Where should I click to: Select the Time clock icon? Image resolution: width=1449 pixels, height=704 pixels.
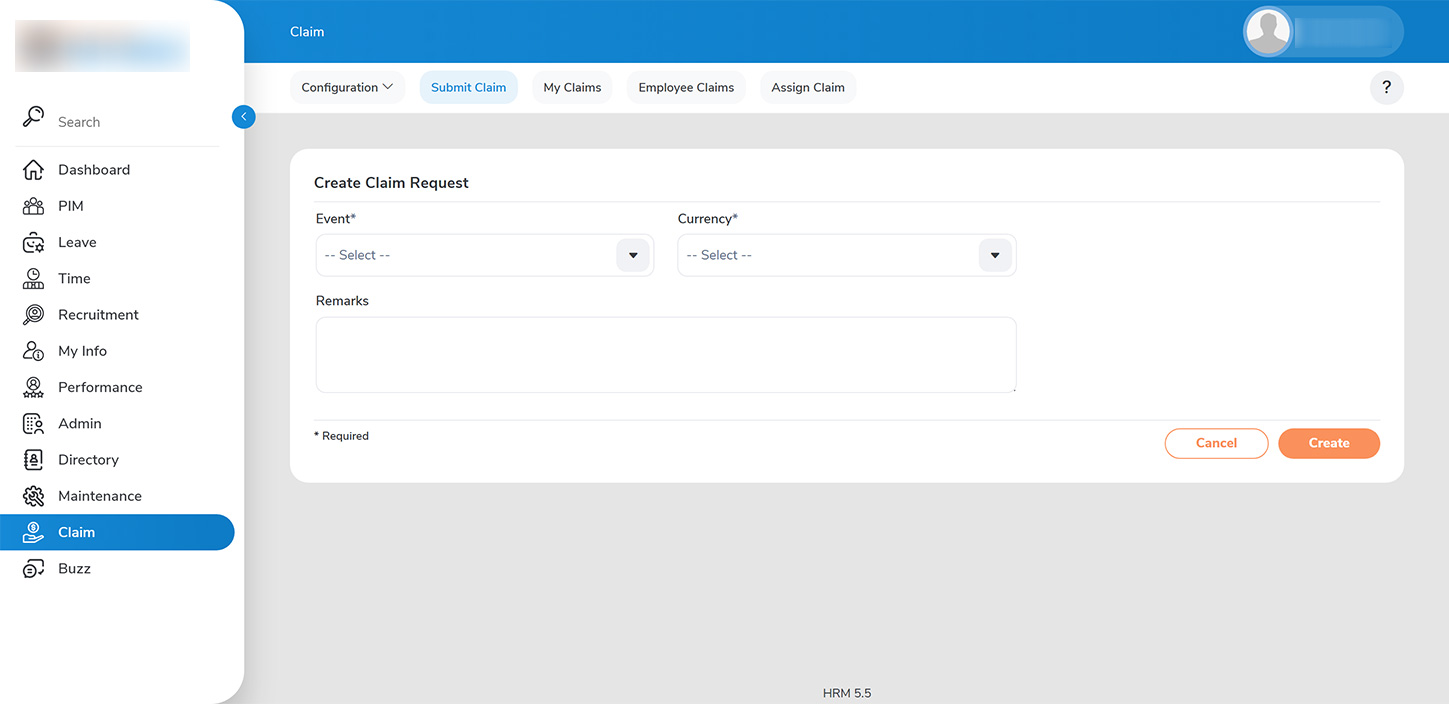coord(33,279)
